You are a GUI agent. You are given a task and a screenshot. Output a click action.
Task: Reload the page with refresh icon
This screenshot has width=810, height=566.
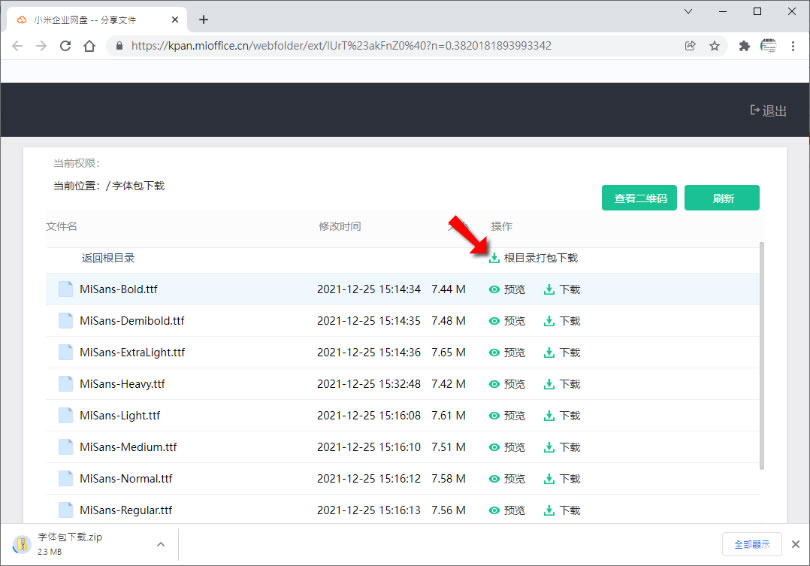pos(65,46)
